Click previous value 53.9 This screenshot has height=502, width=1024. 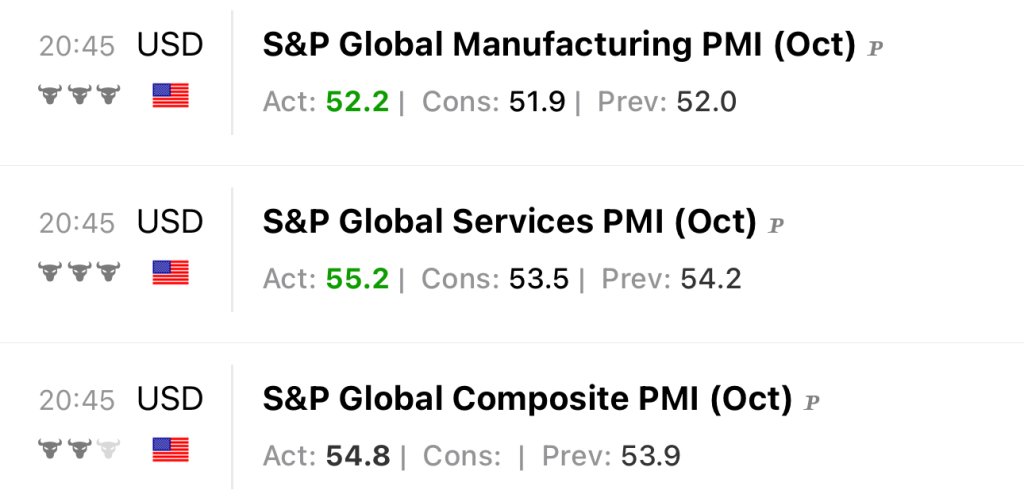(651, 456)
